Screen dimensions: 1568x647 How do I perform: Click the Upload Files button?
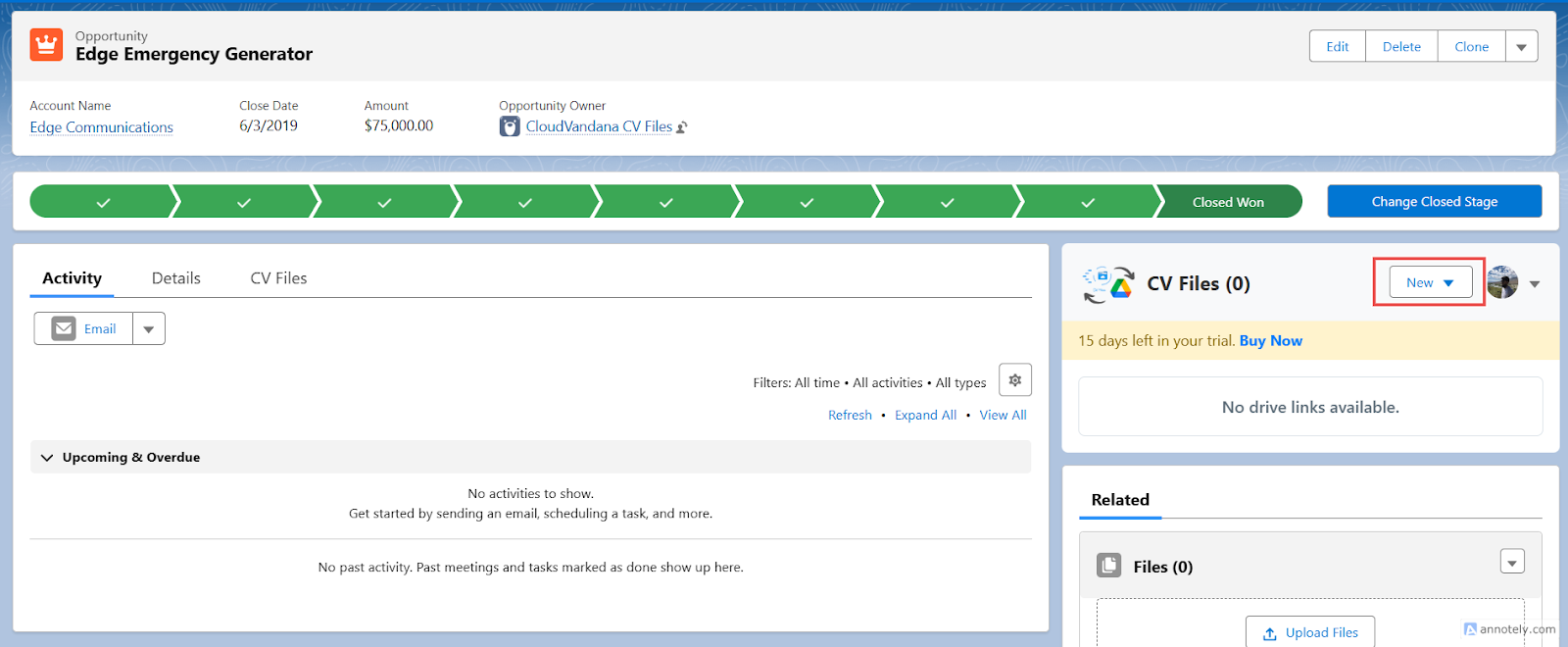click(x=1310, y=632)
